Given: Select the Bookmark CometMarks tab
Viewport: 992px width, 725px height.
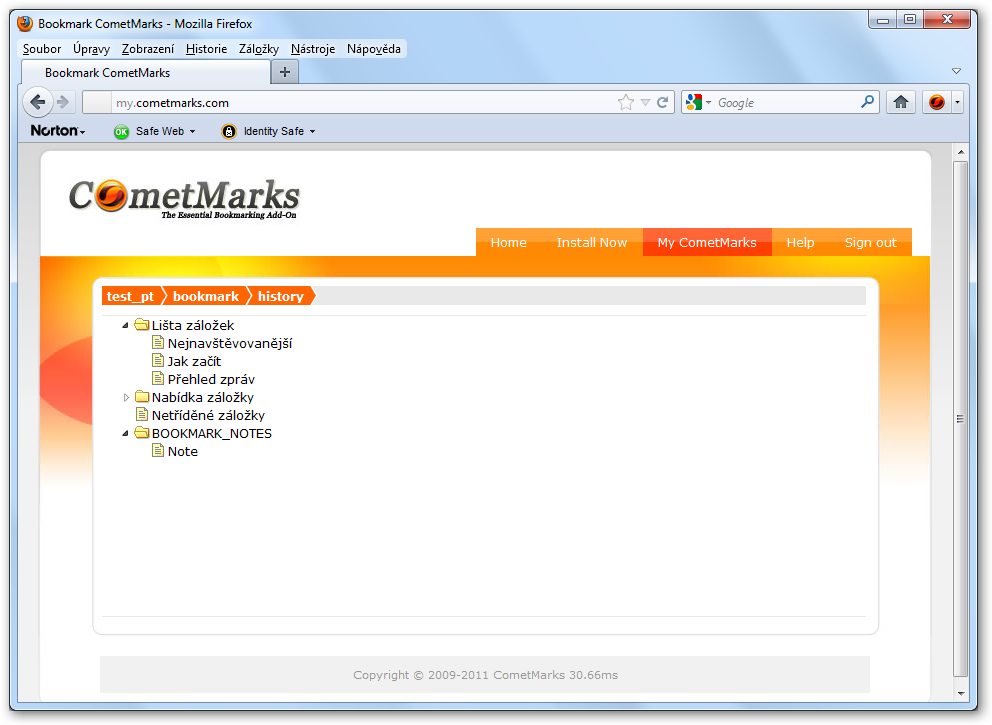Looking at the screenshot, I should (146, 73).
